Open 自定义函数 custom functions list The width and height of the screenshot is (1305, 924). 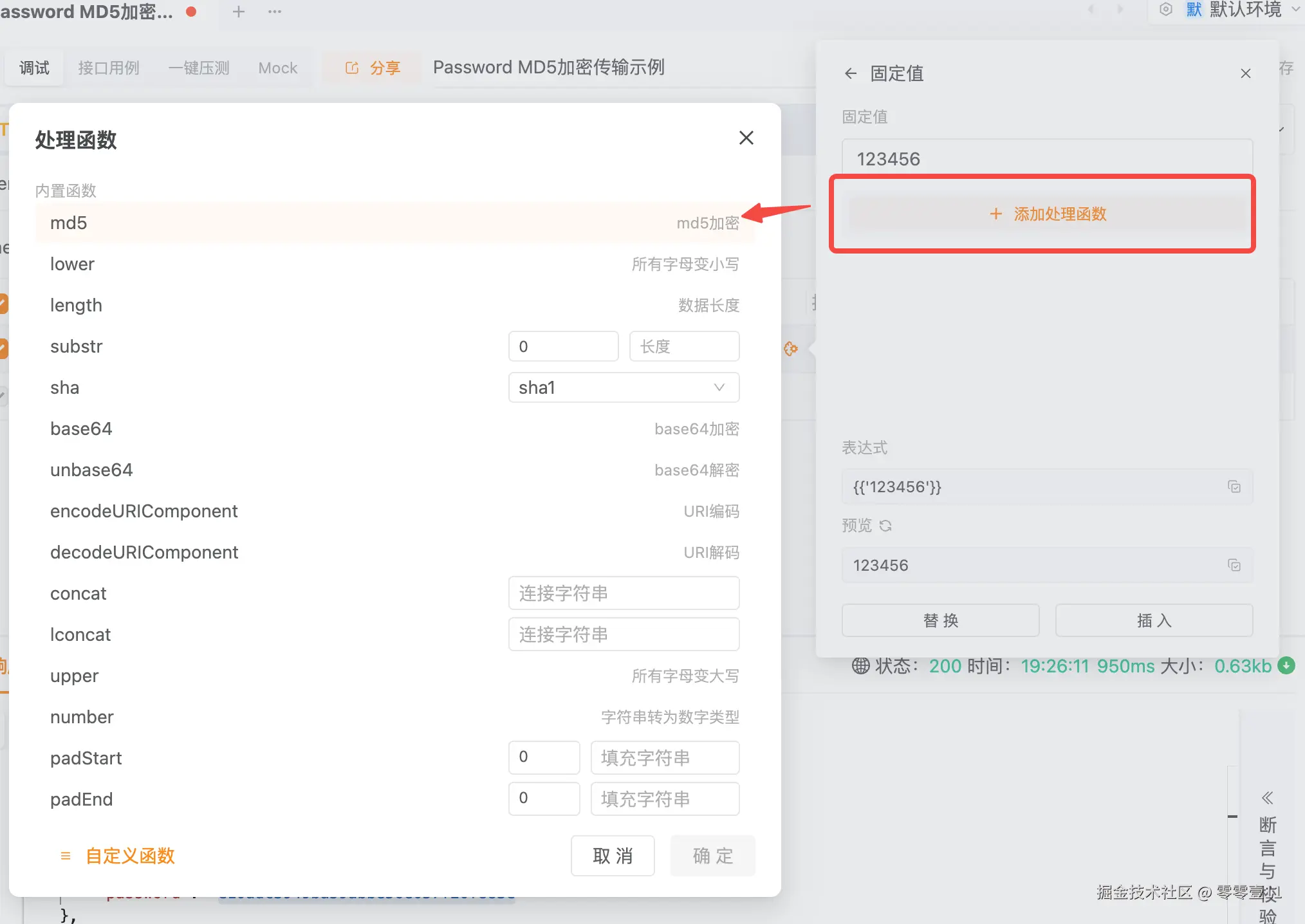[130, 856]
